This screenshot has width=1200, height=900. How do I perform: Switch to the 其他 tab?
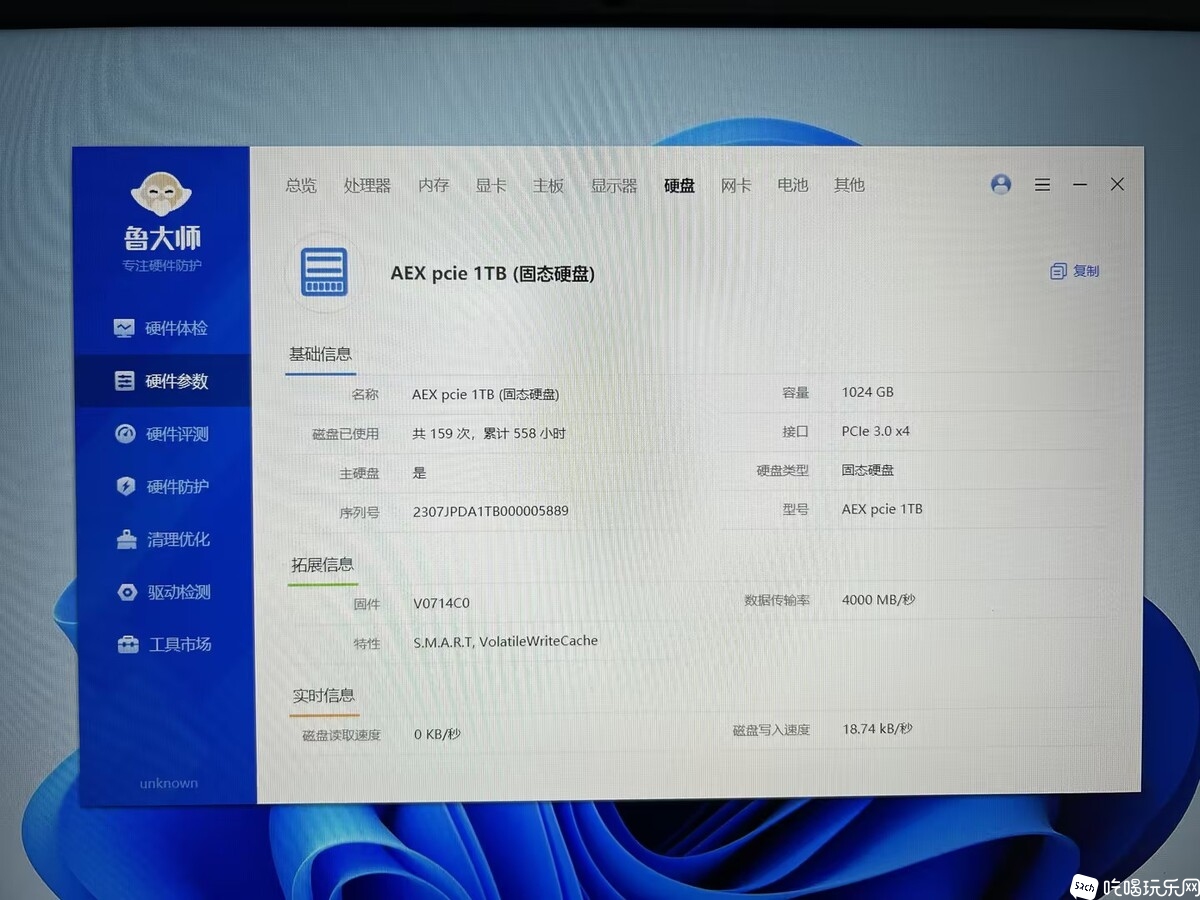point(849,185)
